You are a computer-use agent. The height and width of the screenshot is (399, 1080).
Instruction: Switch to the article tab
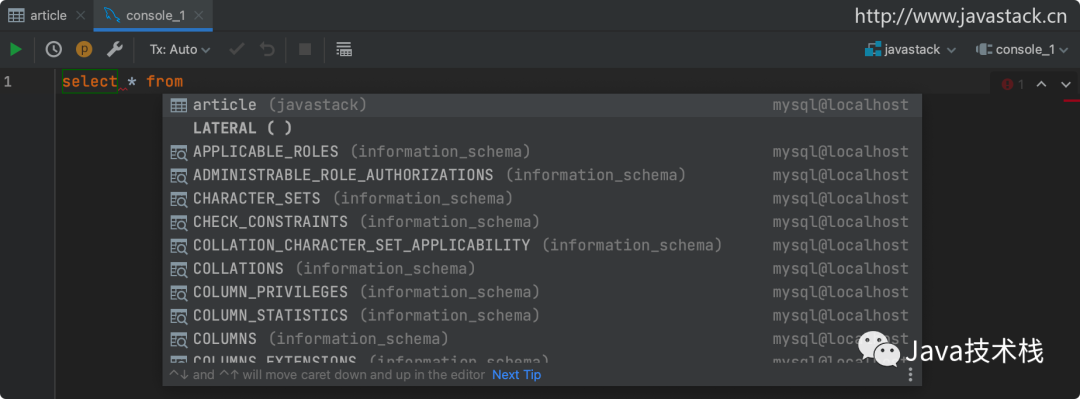point(39,15)
